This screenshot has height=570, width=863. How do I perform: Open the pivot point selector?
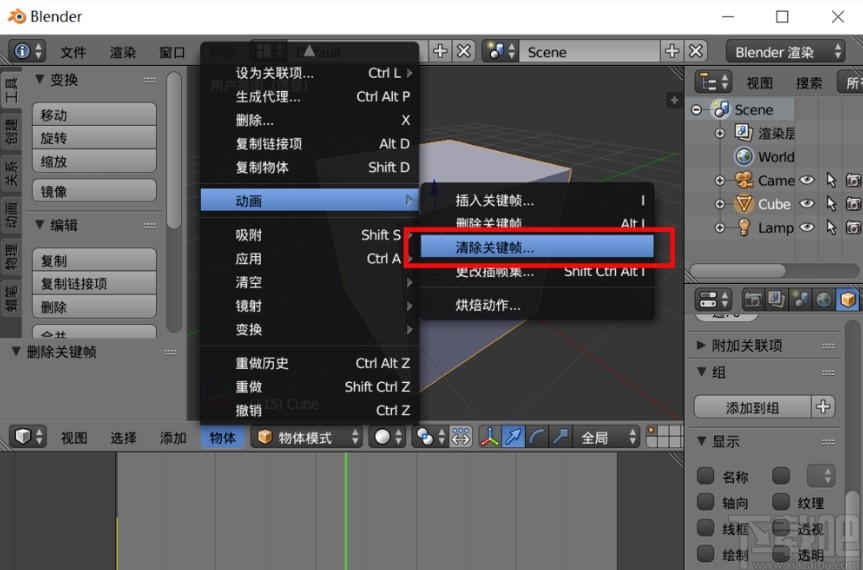pyautogui.click(x=429, y=437)
